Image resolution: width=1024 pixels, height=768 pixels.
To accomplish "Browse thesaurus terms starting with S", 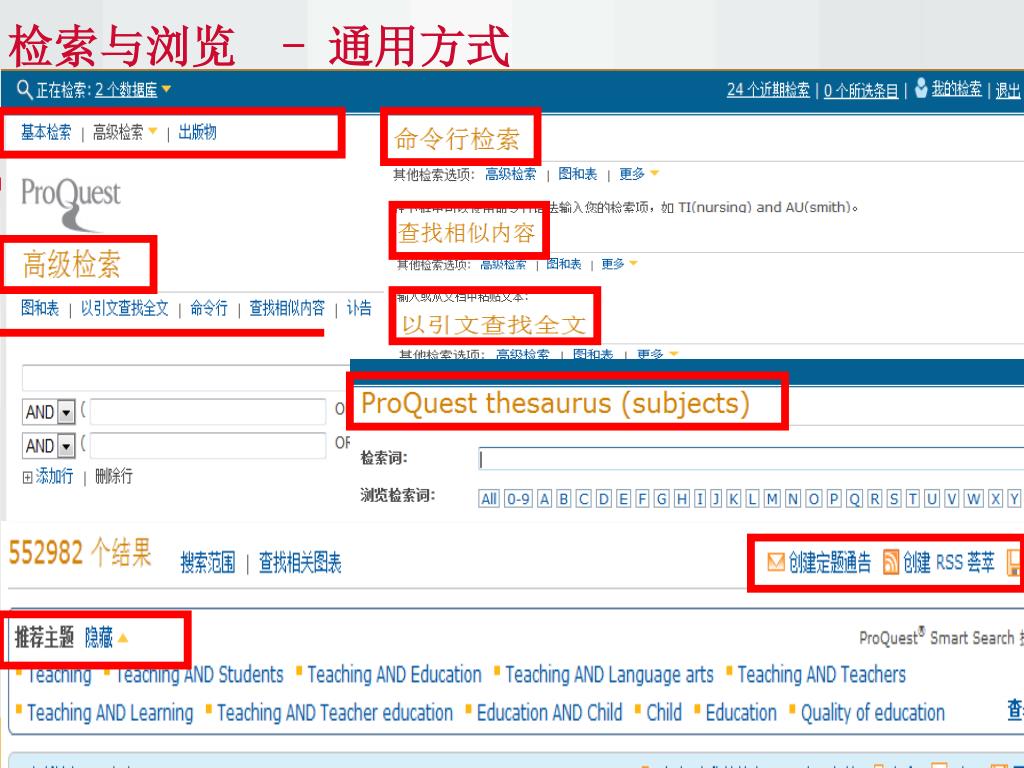I will (x=894, y=499).
